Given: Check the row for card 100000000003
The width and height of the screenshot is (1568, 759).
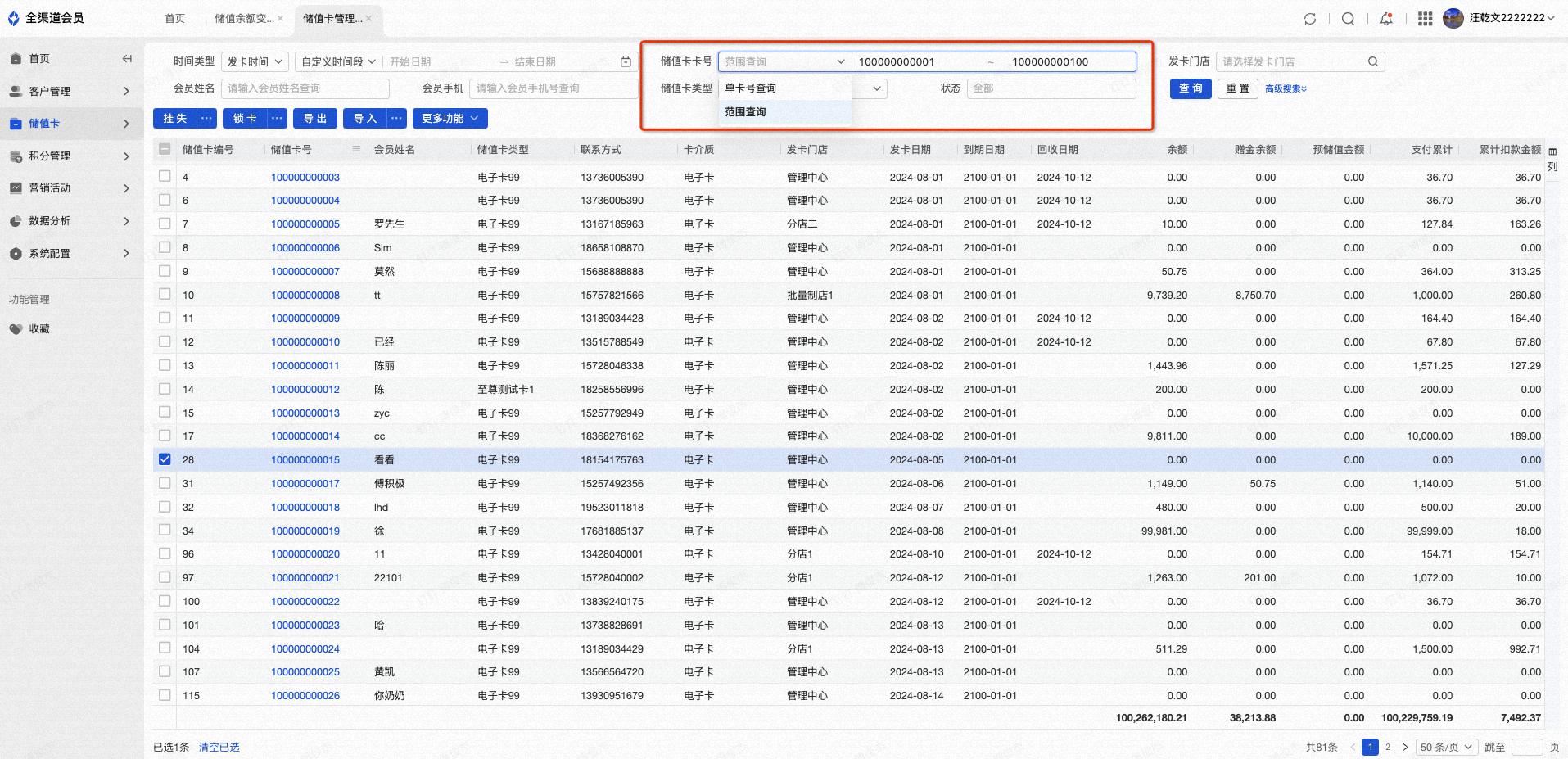Looking at the screenshot, I should click(x=165, y=176).
